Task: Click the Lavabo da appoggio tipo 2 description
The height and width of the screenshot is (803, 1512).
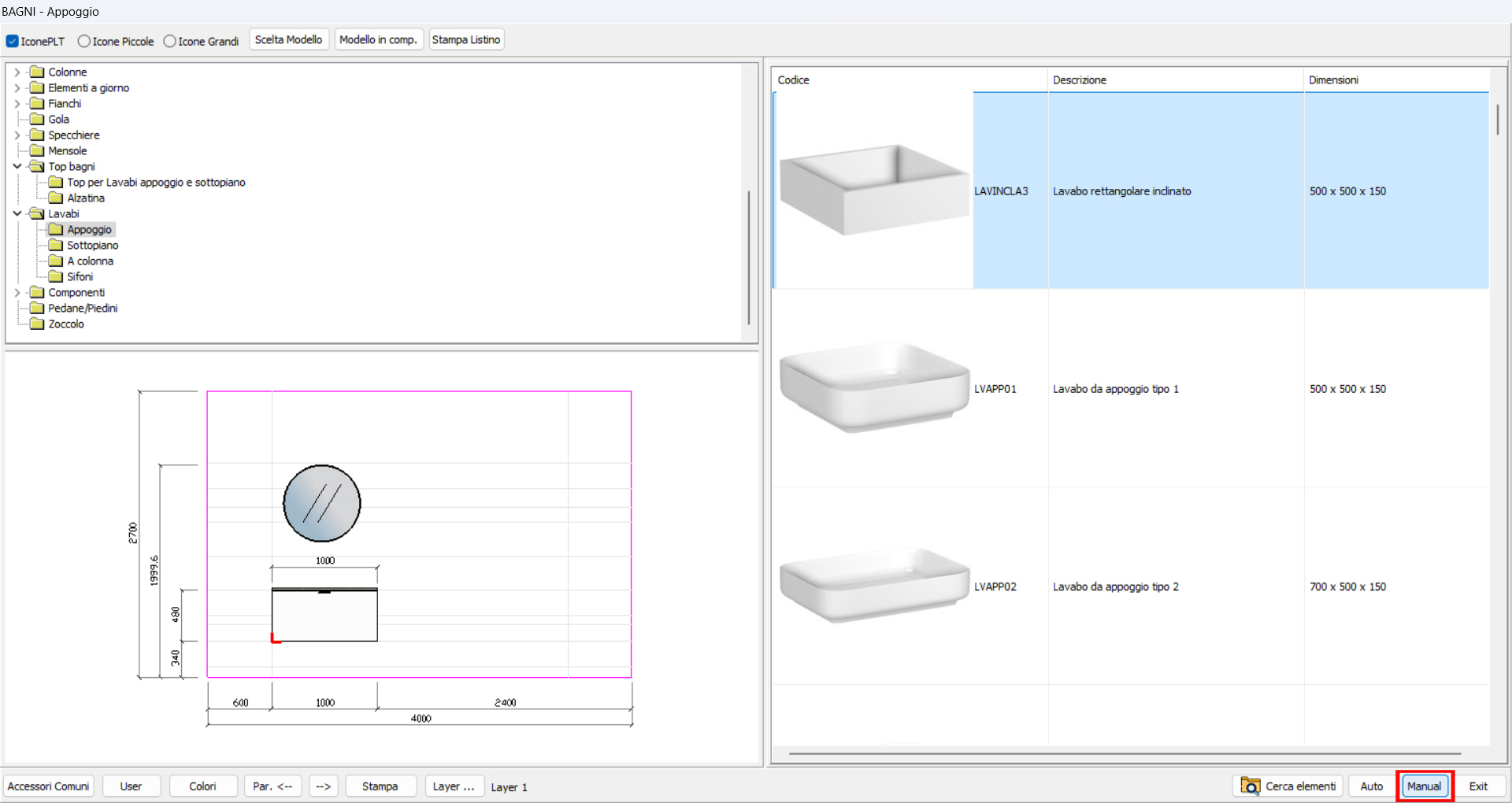Action: tap(1116, 587)
